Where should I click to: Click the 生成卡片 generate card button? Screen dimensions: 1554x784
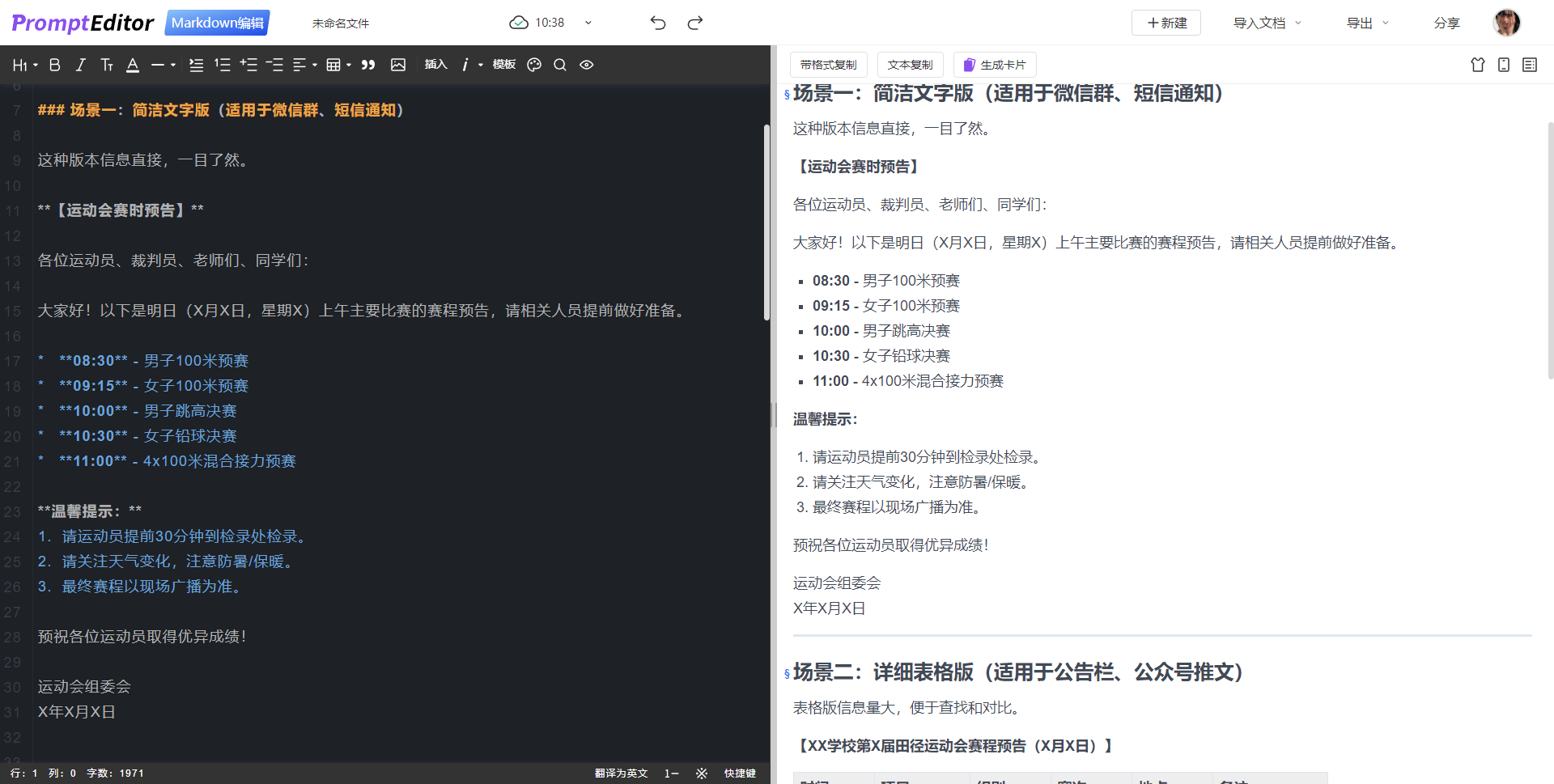[x=995, y=65]
